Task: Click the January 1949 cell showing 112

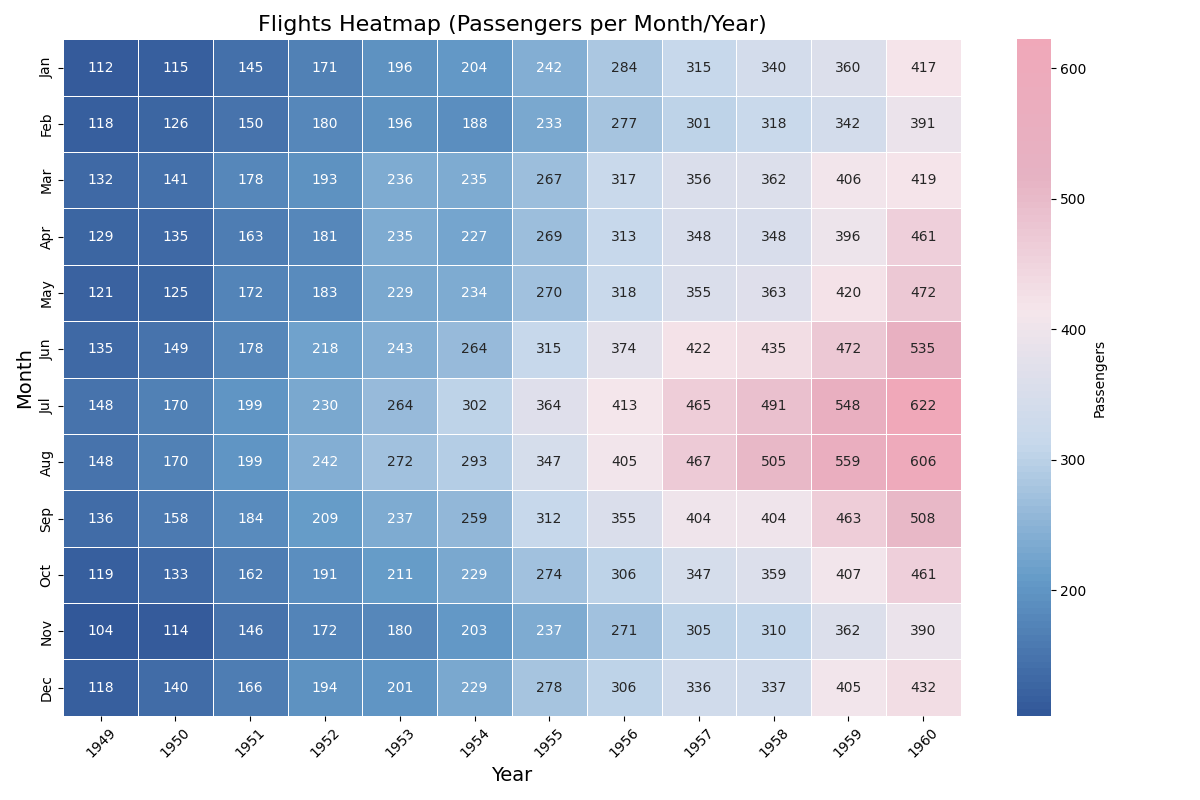Action: coord(101,68)
